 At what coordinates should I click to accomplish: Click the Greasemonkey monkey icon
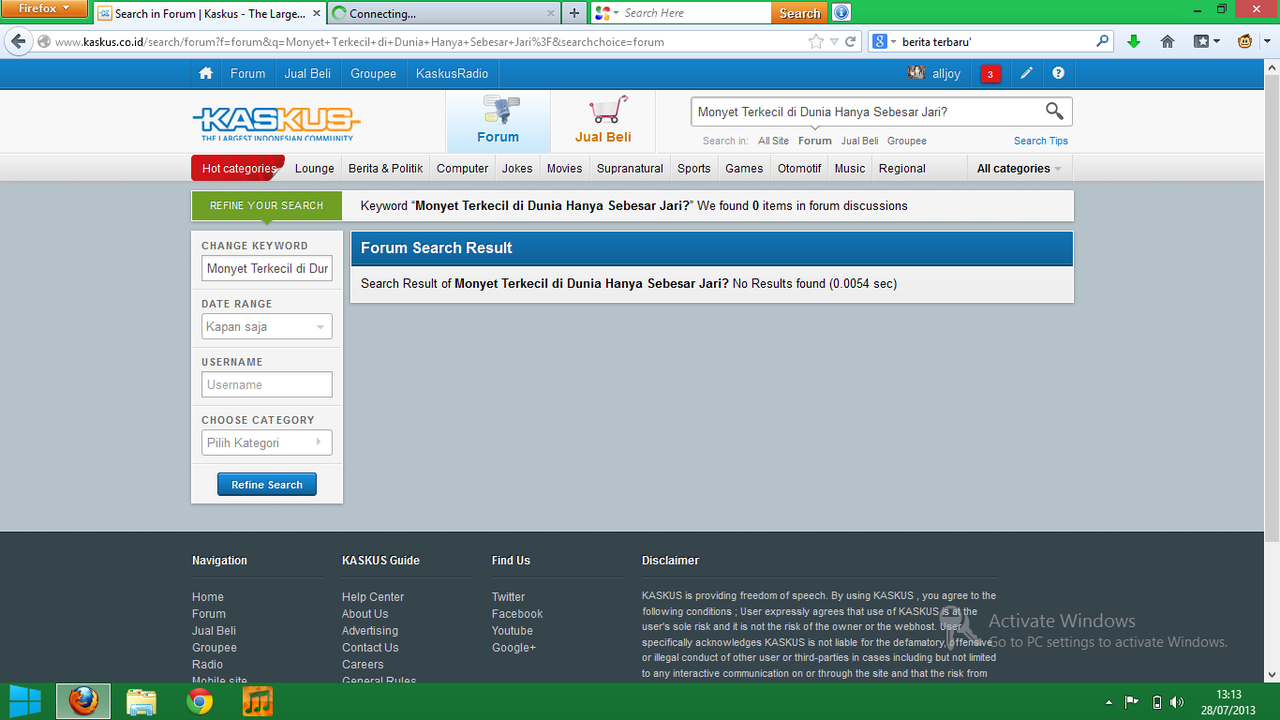tap(1245, 42)
